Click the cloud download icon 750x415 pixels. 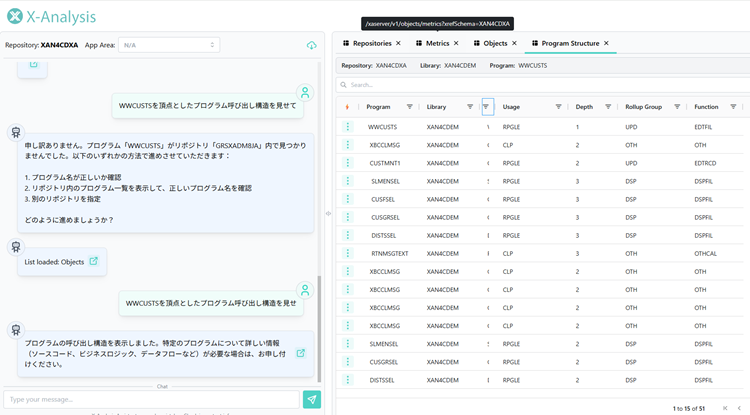pos(311,45)
